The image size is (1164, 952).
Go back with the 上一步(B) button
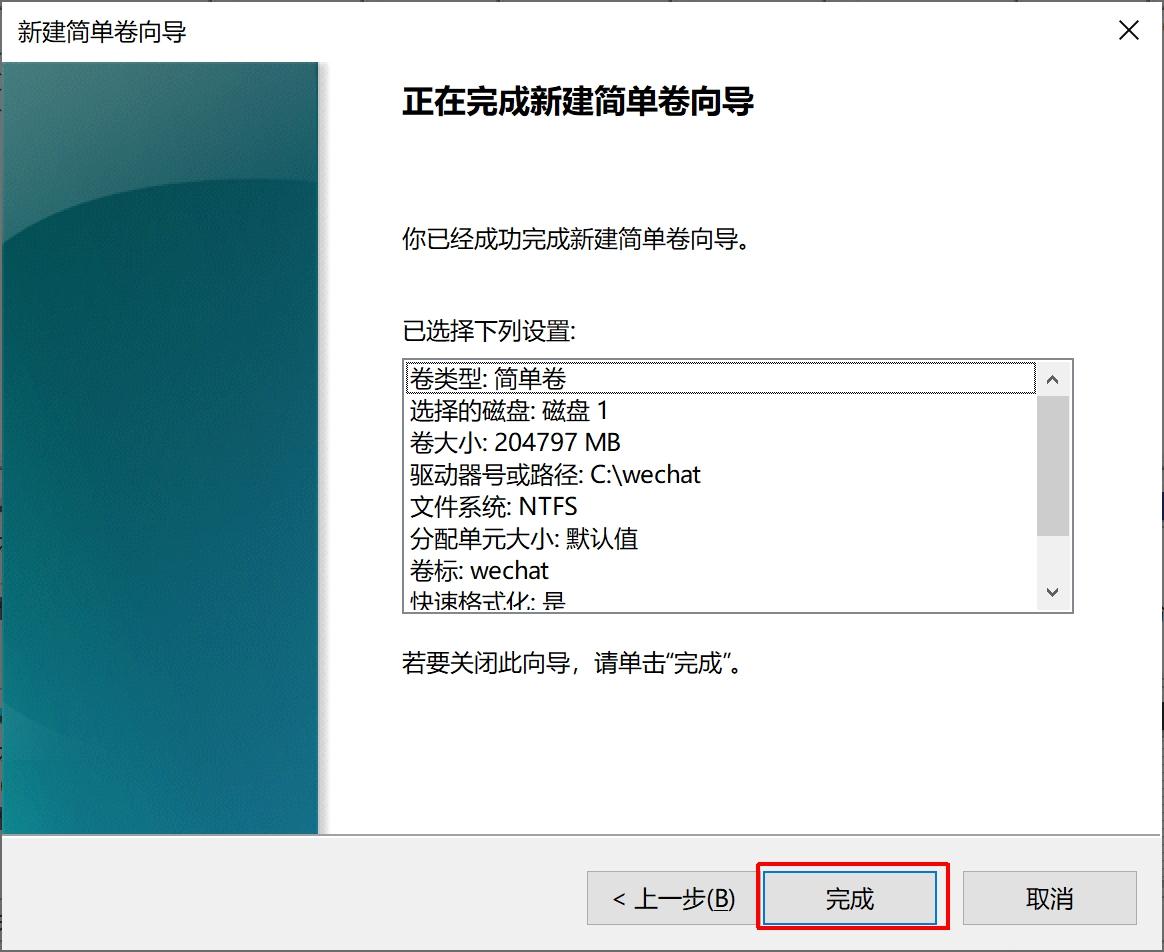point(673,898)
